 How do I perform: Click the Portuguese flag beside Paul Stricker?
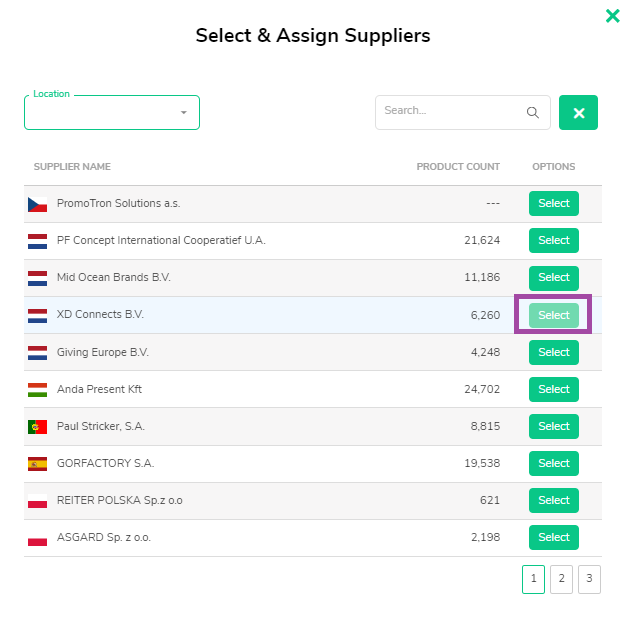tap(37, 427)
